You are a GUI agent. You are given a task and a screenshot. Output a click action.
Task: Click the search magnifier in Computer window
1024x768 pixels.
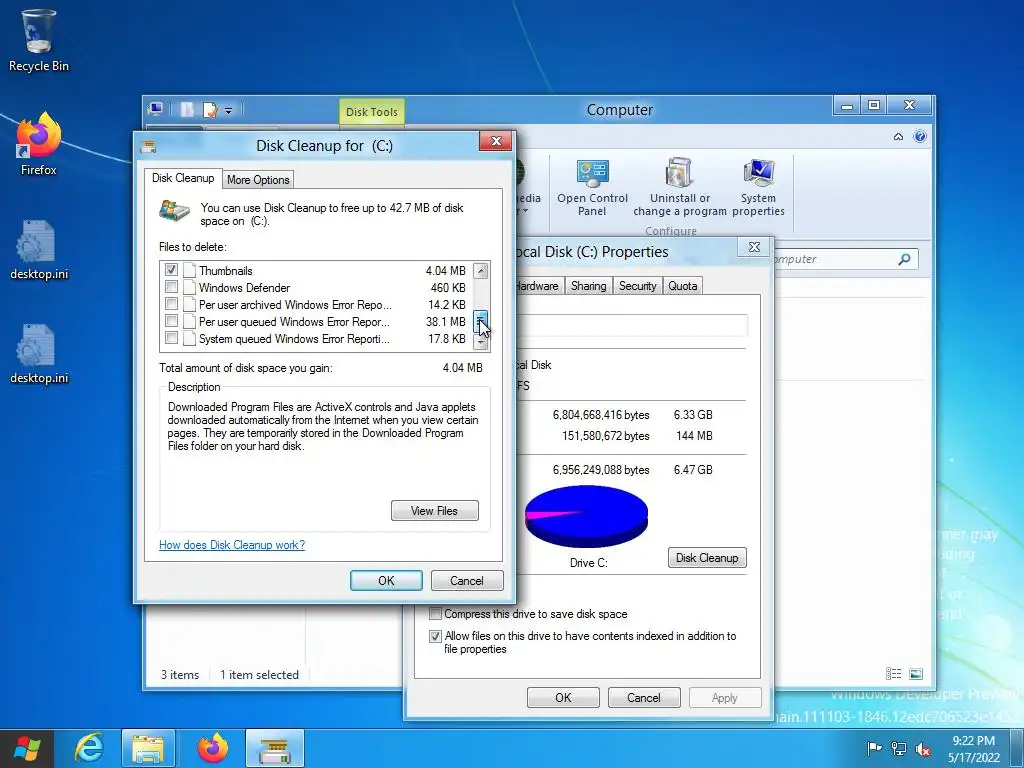click(x=904, y=259)
